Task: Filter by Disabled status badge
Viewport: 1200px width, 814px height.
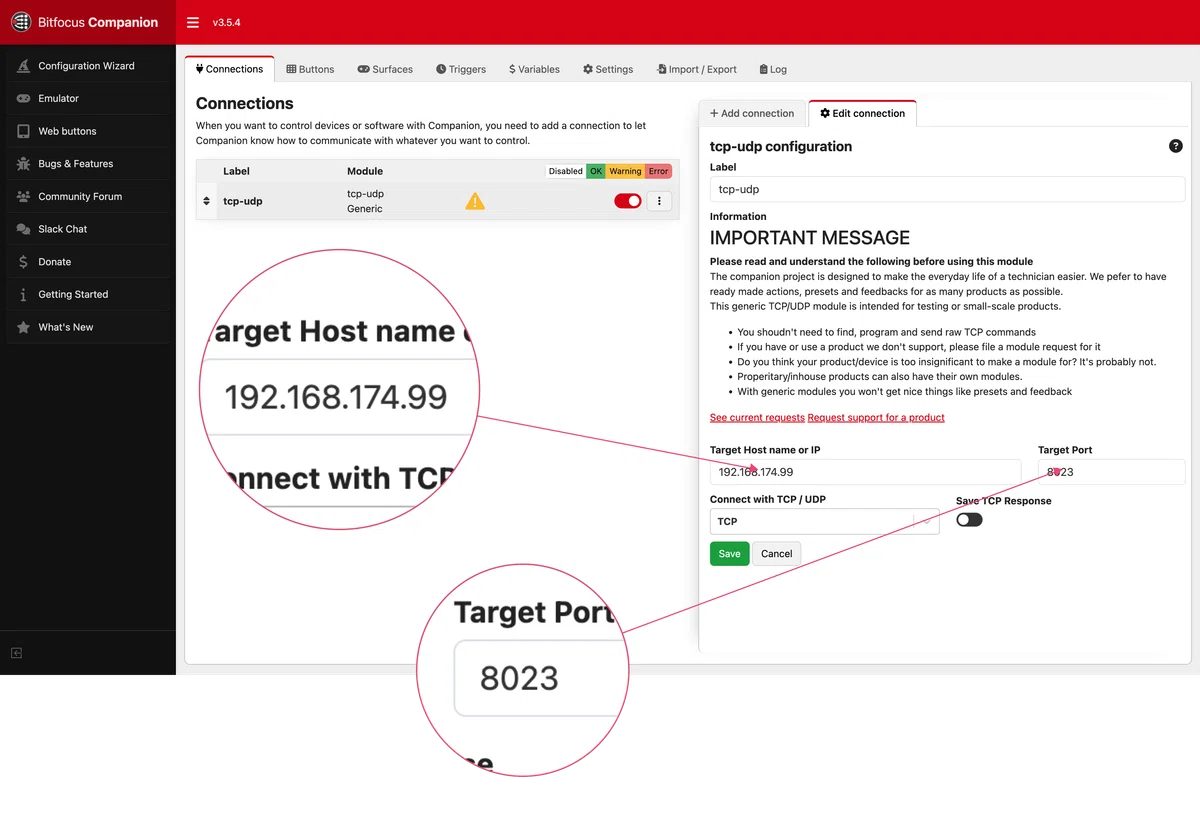Action: (x=565, y=171)
